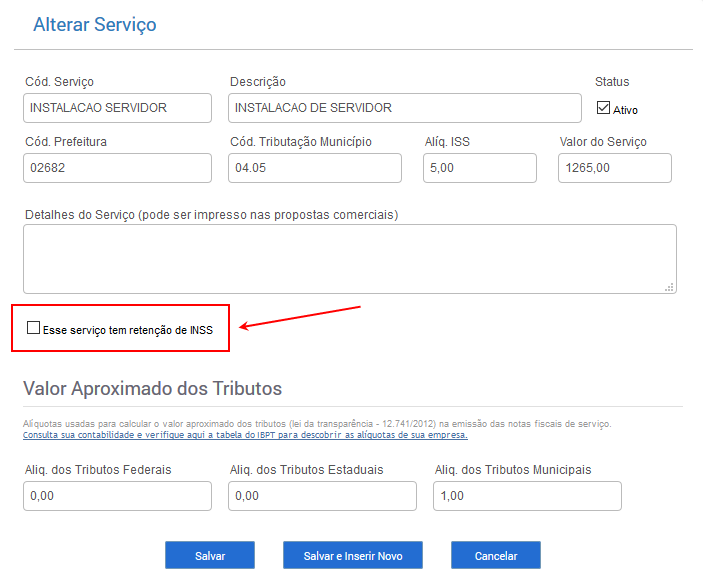Focus the Detalhes do Serviço text area

click(350, 259)
